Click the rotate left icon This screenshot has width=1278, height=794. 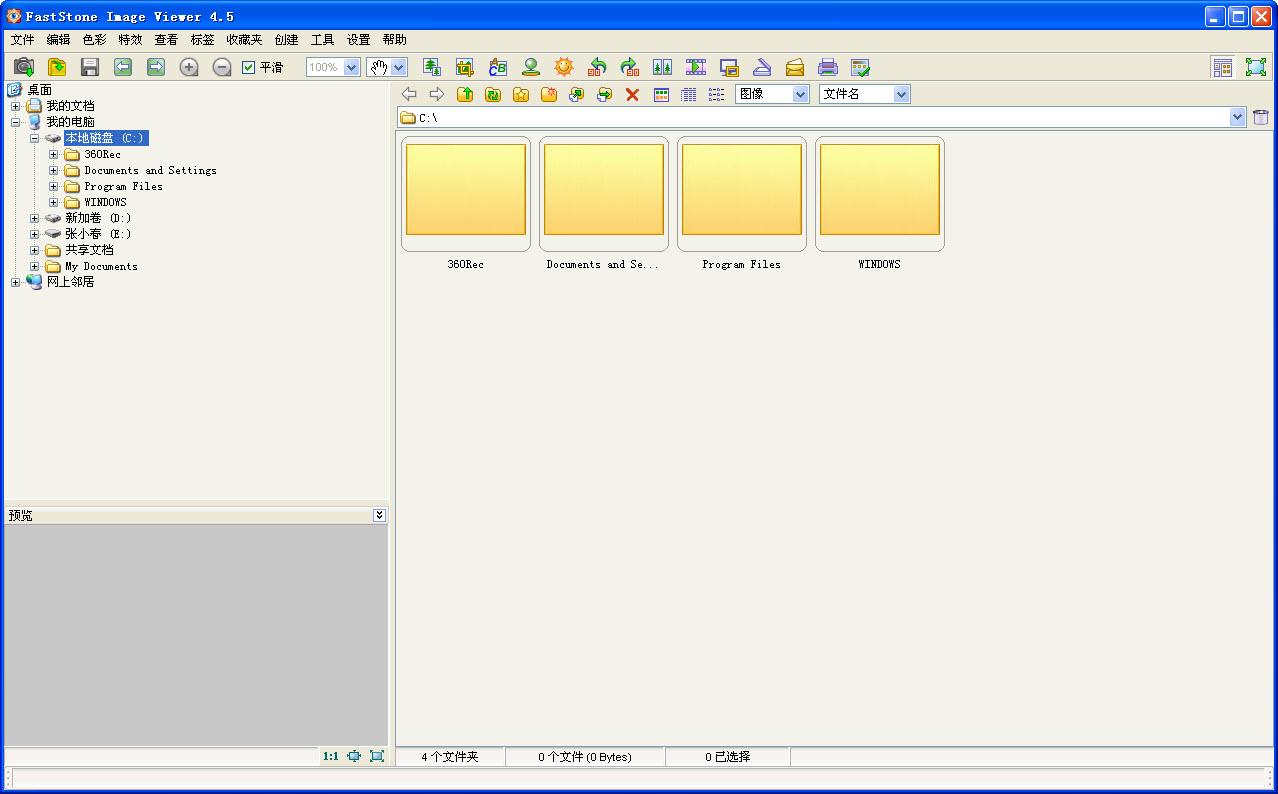point(597,67)
